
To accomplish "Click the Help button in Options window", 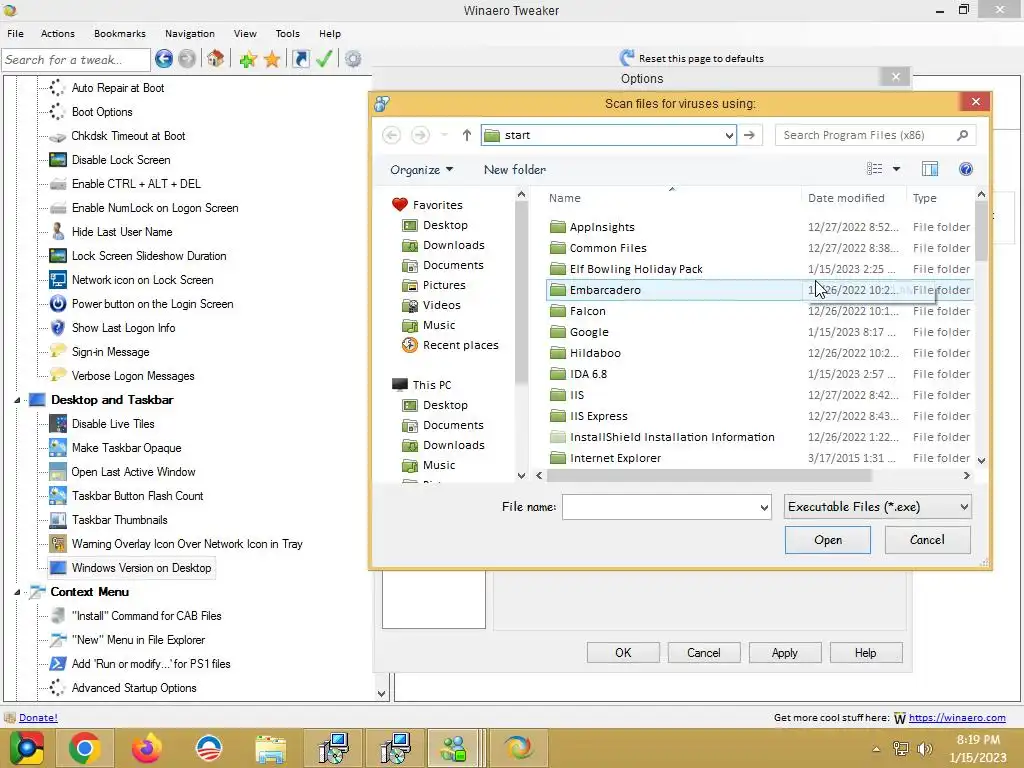I will click(x=865, y=652).
